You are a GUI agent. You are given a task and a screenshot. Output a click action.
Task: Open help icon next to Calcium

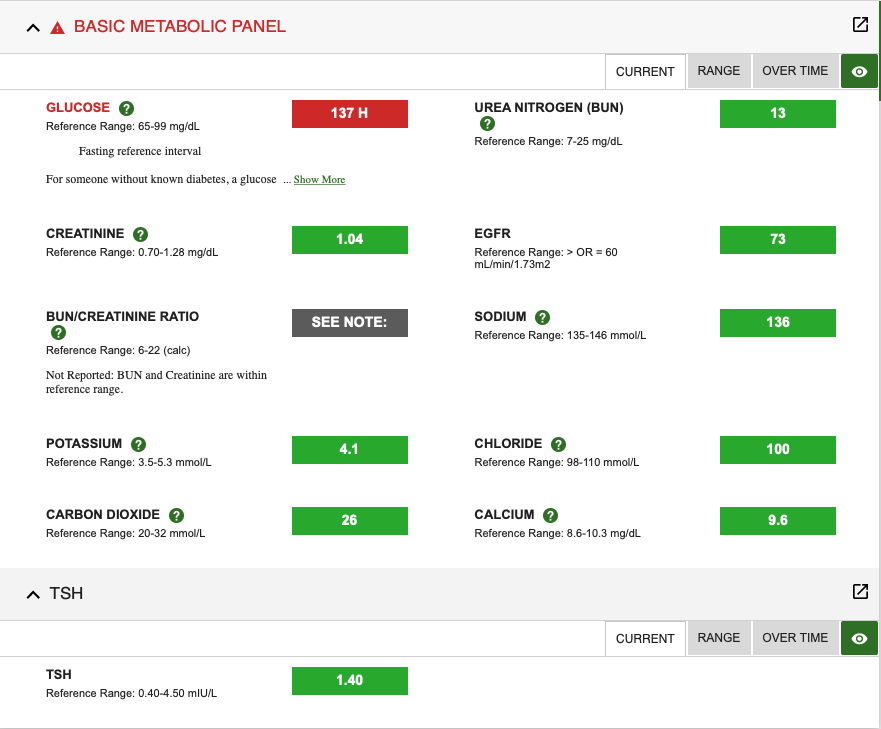pyautogui.click(x=550, y=515)
